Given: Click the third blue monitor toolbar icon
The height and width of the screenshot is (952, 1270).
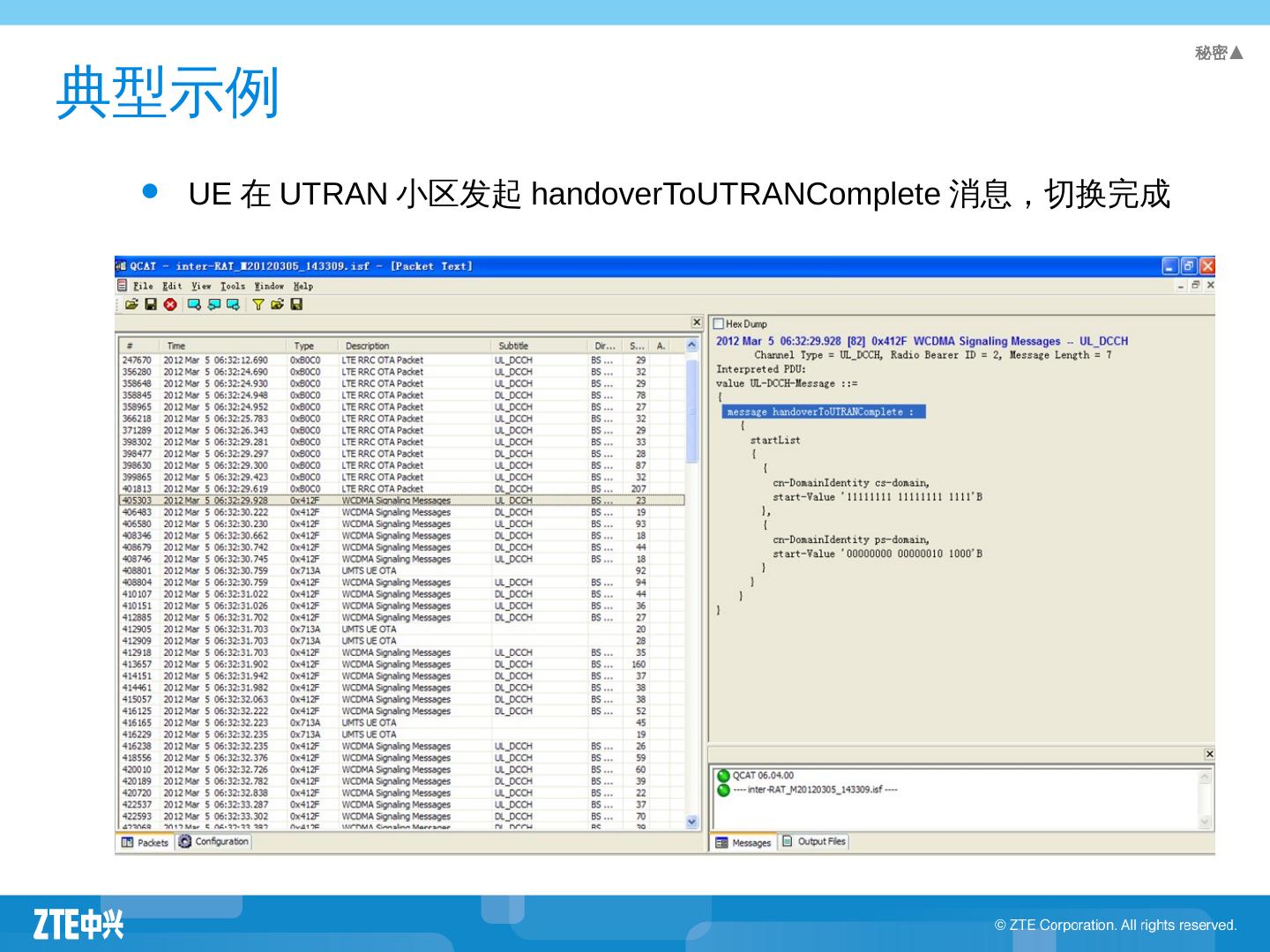Looking at the screenshot, I should click(233, 304).
